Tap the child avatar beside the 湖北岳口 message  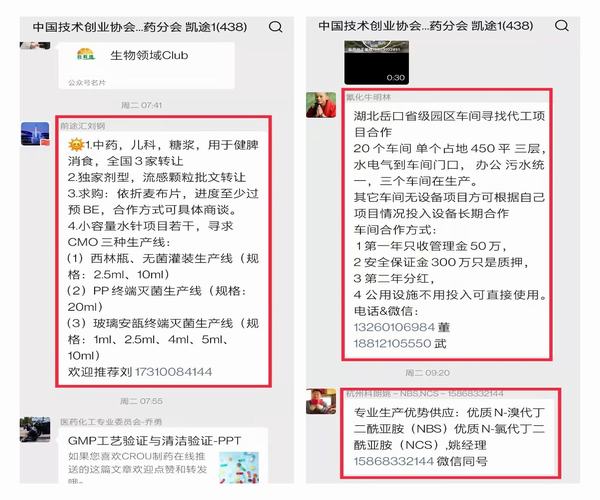pyautogui.click(x=321, y=105)
